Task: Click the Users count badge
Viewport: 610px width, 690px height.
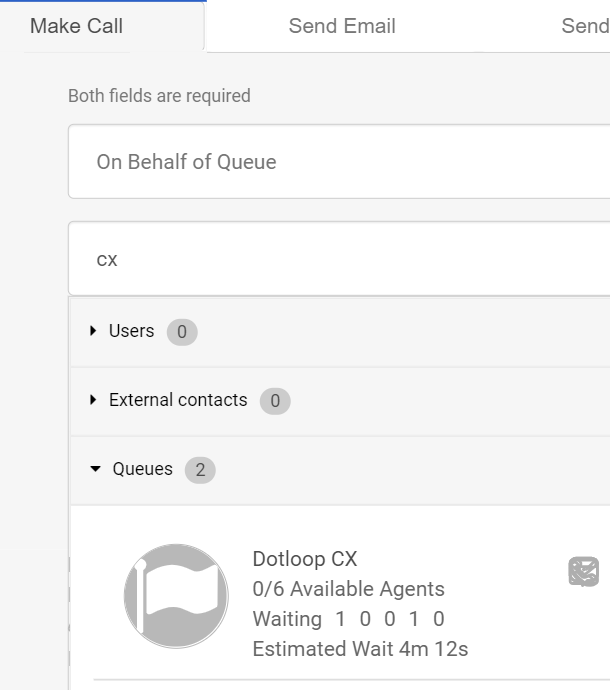Action: click(182, 332)
